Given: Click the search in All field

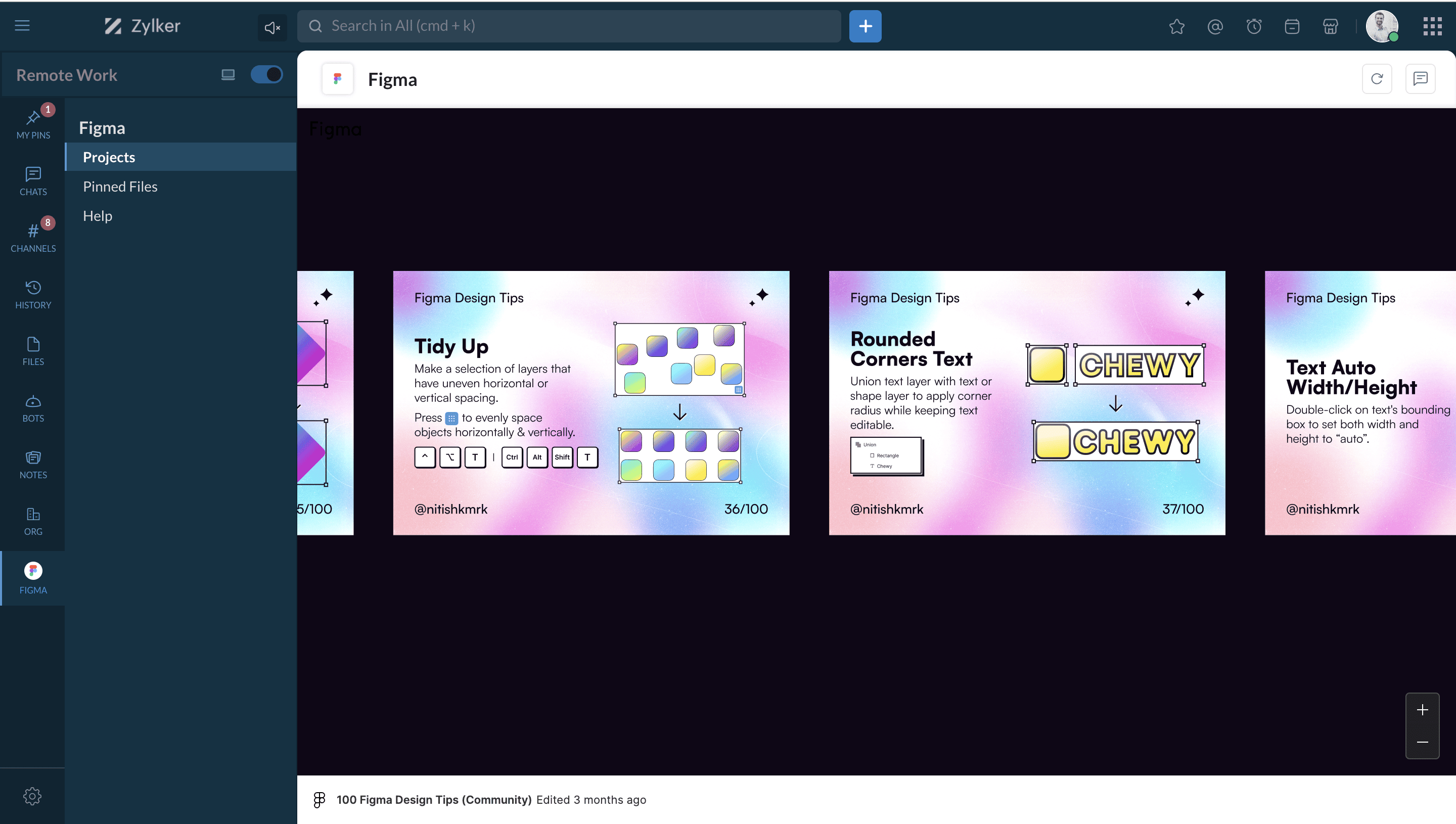Looking at the screenshot, I should (569, 26).
